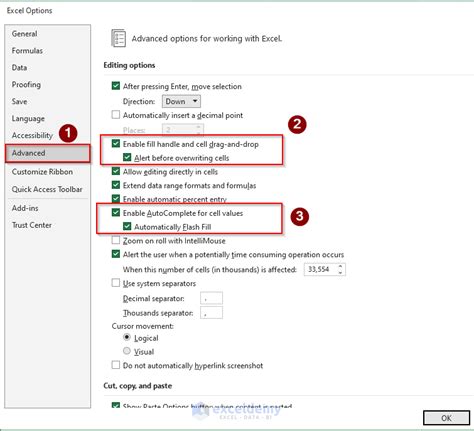Toggle 'Extend data range formats and formulas'
This screenshot has height=431, width=474.
pyautogui.click(x=116, y=185)
